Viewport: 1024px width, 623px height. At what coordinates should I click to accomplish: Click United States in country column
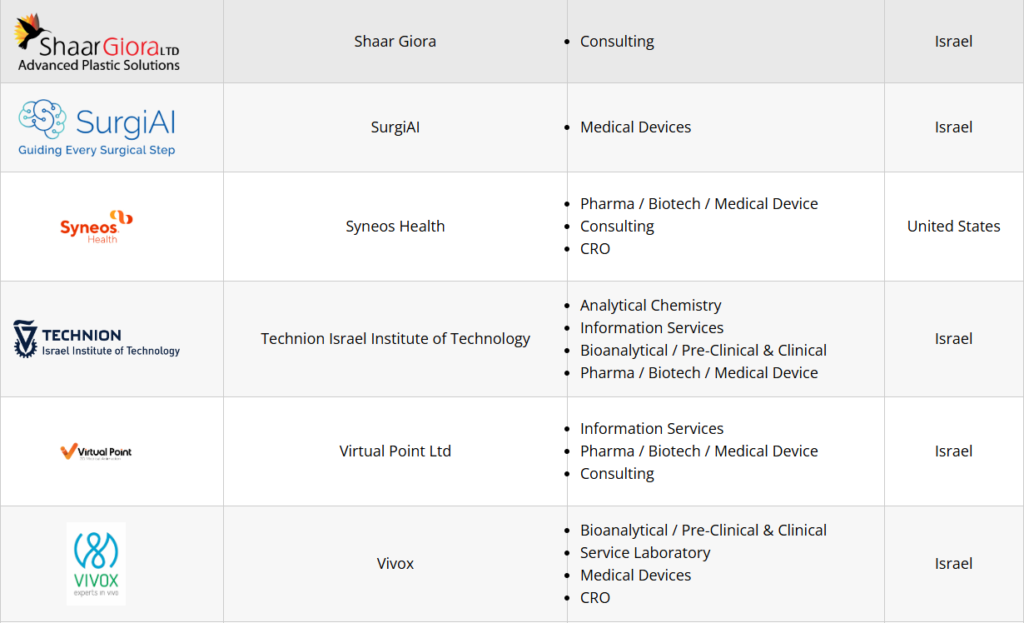953,226
